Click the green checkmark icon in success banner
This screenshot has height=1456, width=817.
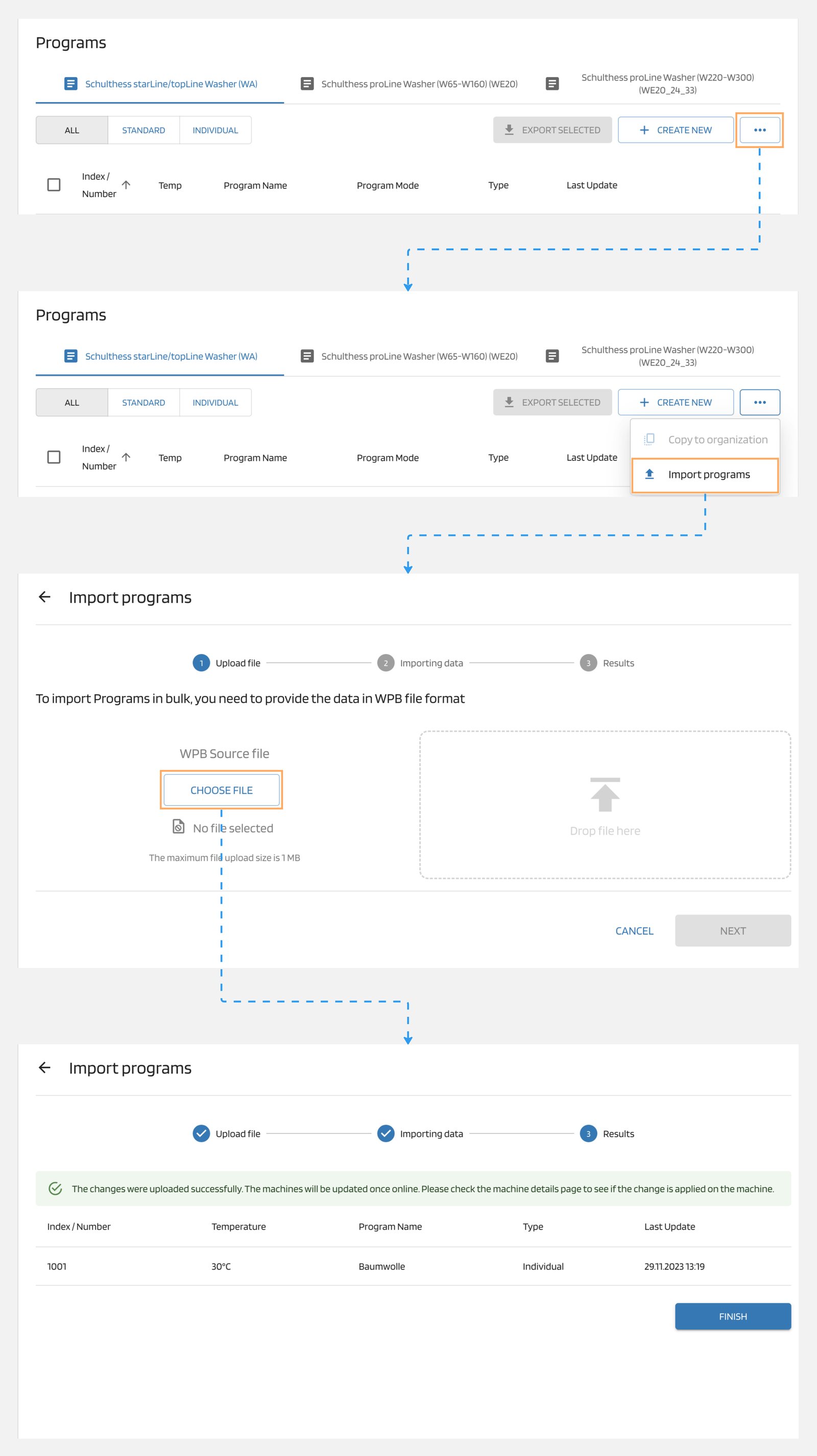tap(56, 1188)
